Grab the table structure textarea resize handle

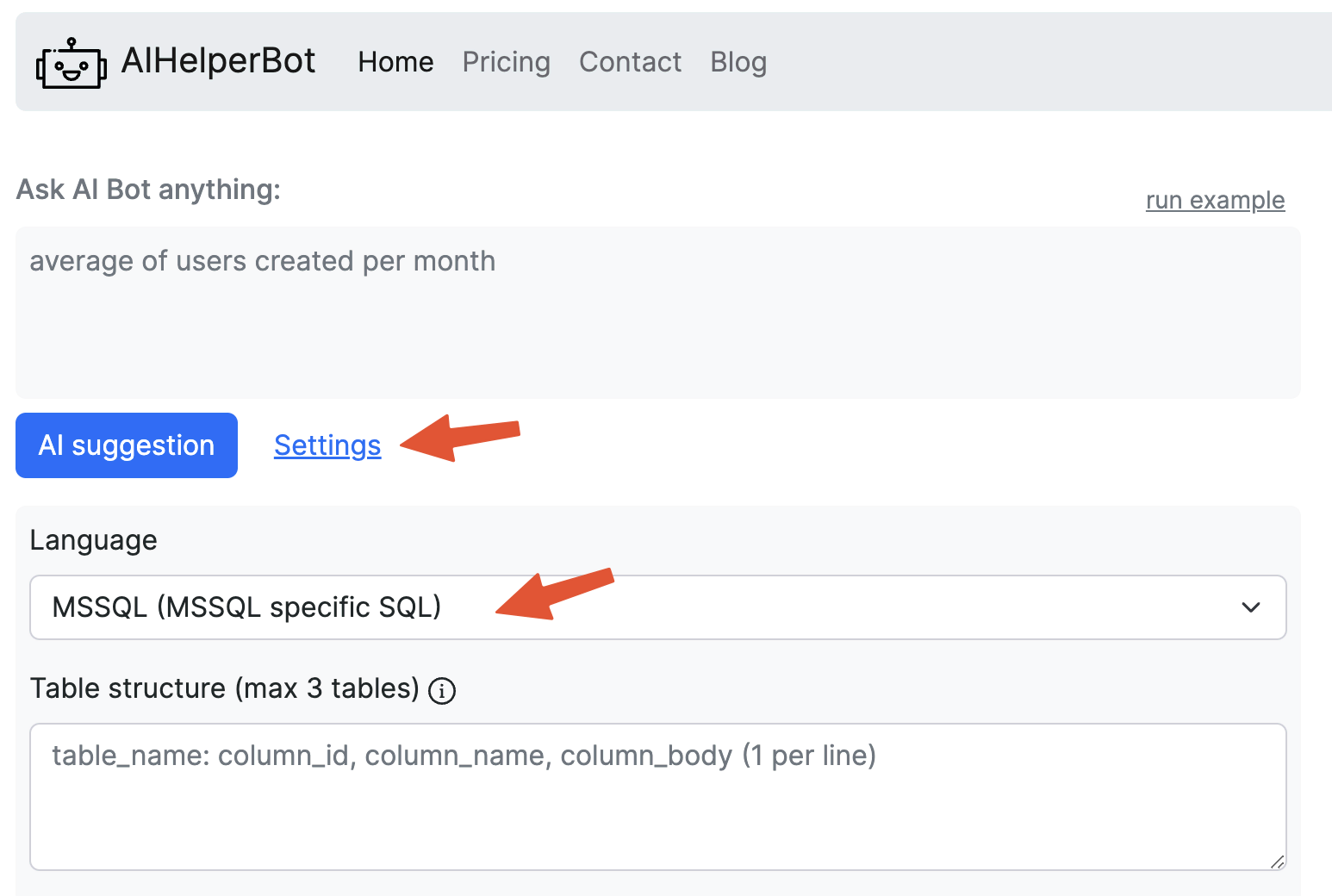[x=1277, y=861]
